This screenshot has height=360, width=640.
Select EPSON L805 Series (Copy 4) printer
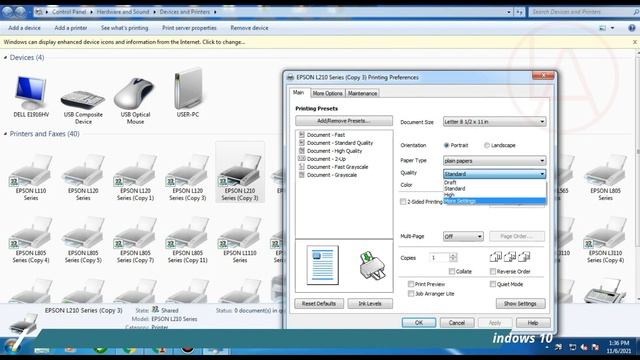[31, 240]
